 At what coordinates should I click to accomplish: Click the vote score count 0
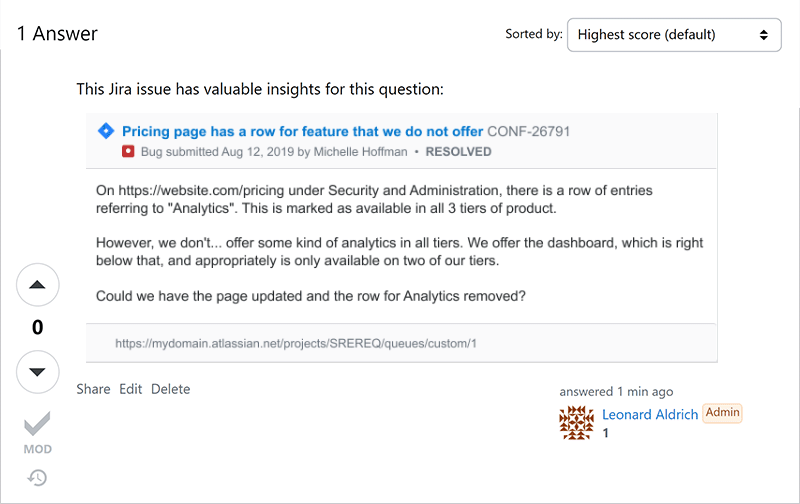(x=38, y=328)
